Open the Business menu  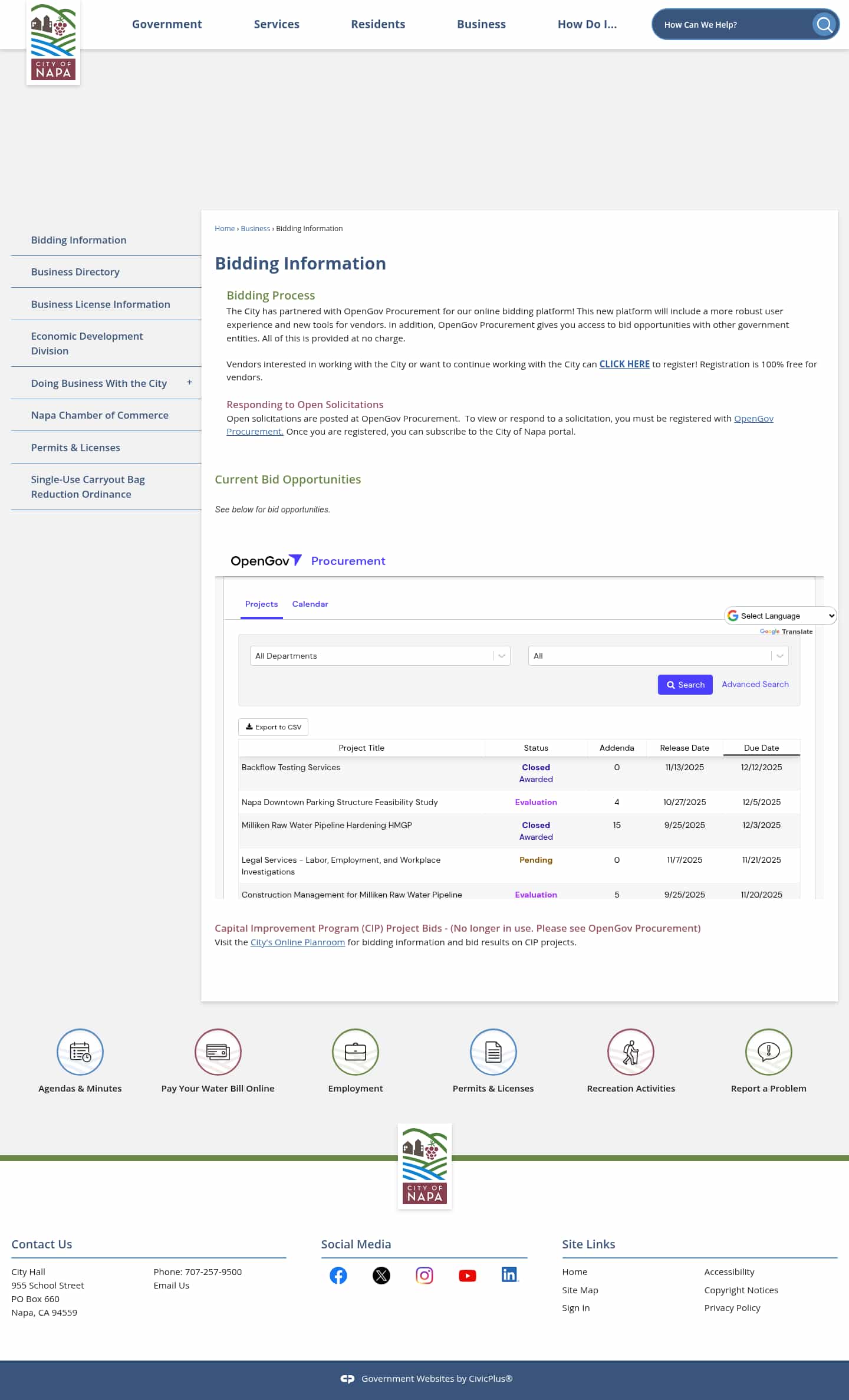tap(481, 24)
